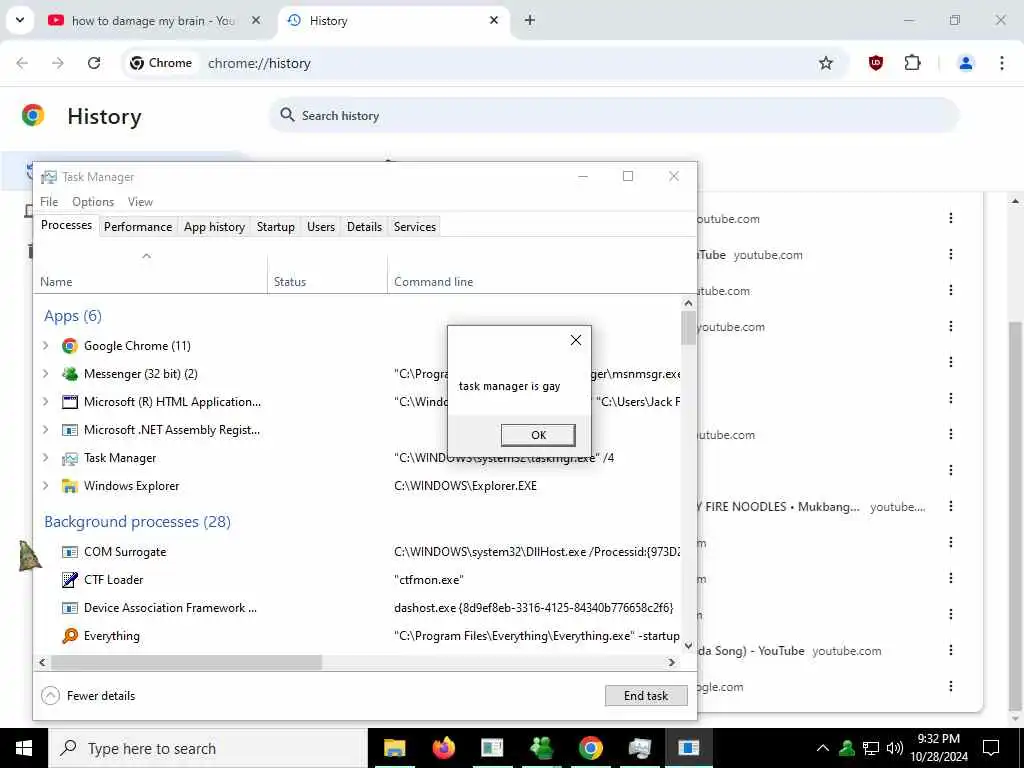Expand the Messenger (32 bit) process group
The height and width of the screenshot is (768, 1024).
coord(45,374)
